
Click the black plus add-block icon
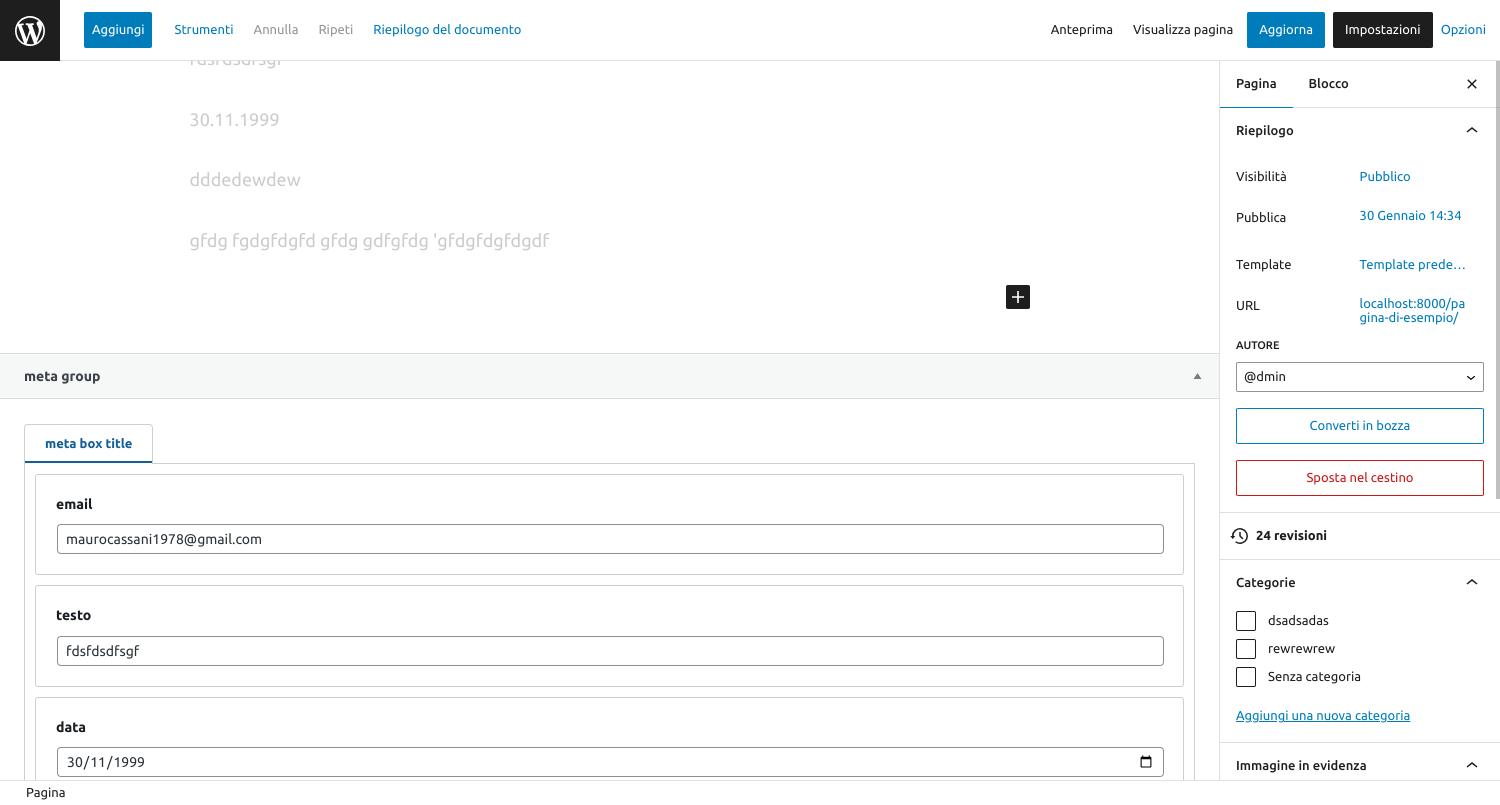1018,297
